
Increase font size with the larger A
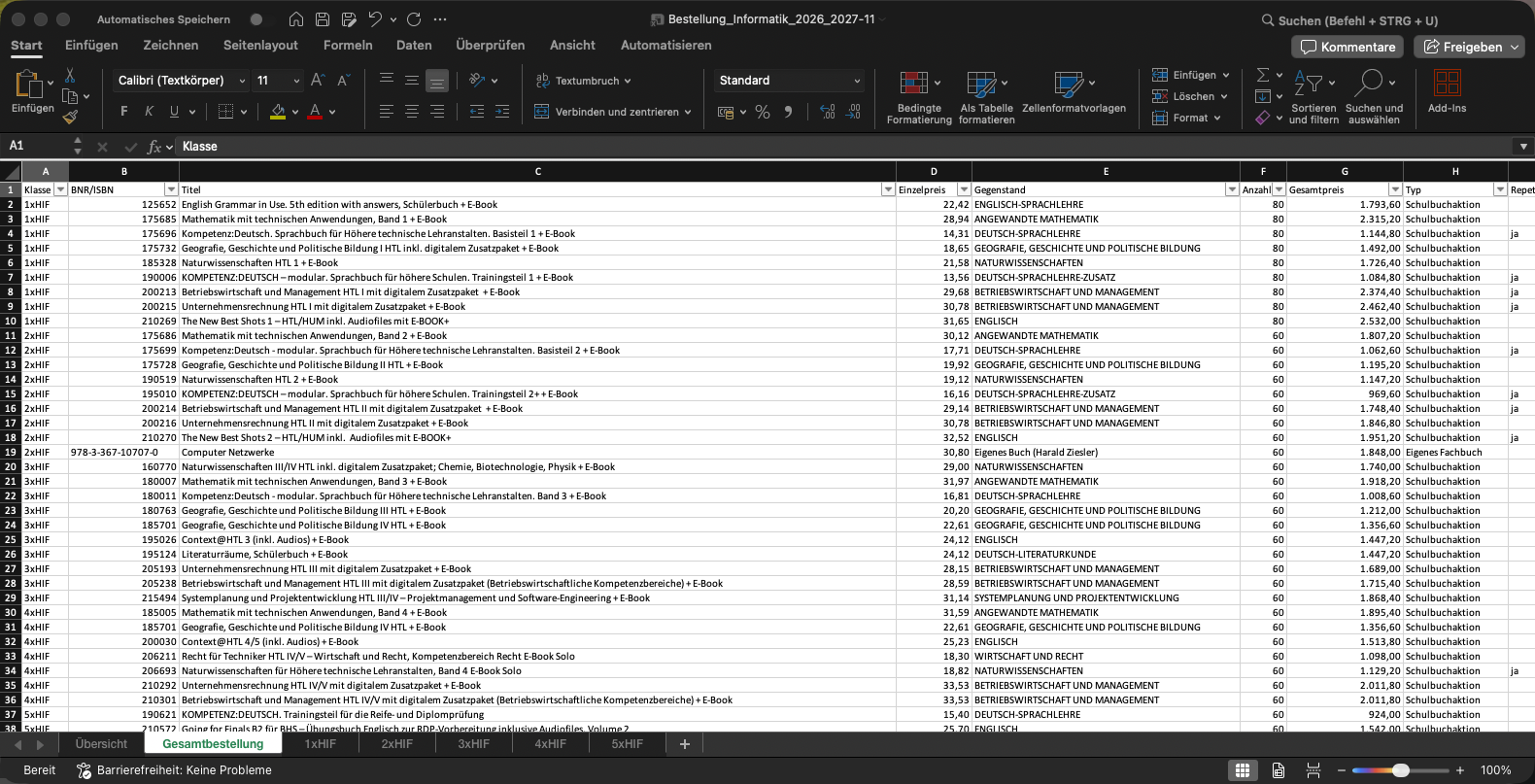(318, 81)
